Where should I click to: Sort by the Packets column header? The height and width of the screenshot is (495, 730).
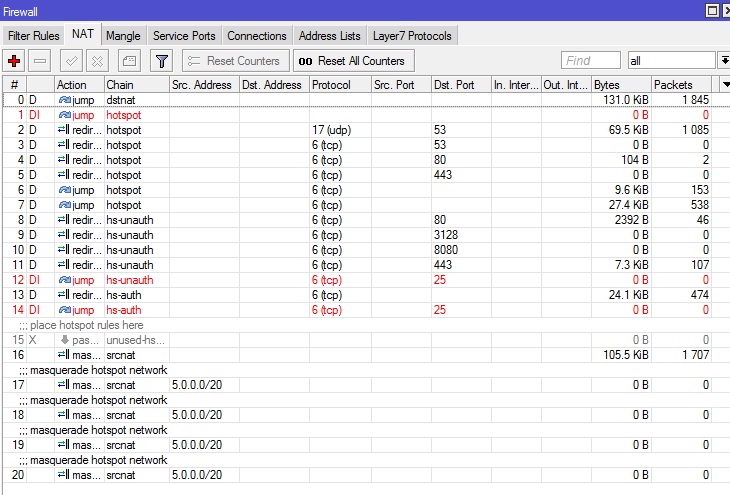point(681,85)
